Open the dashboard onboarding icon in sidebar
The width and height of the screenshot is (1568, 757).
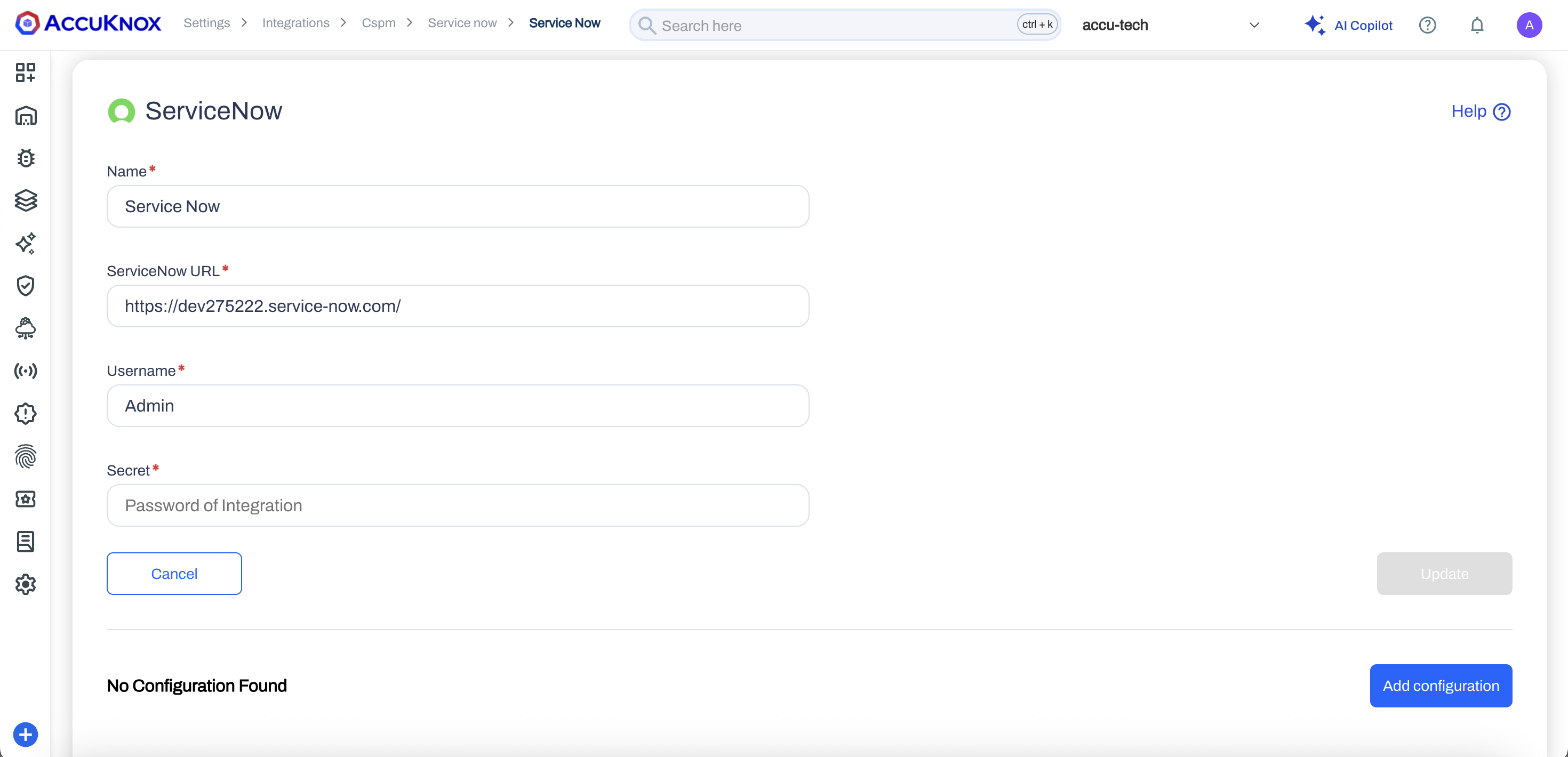pos(26,72)
